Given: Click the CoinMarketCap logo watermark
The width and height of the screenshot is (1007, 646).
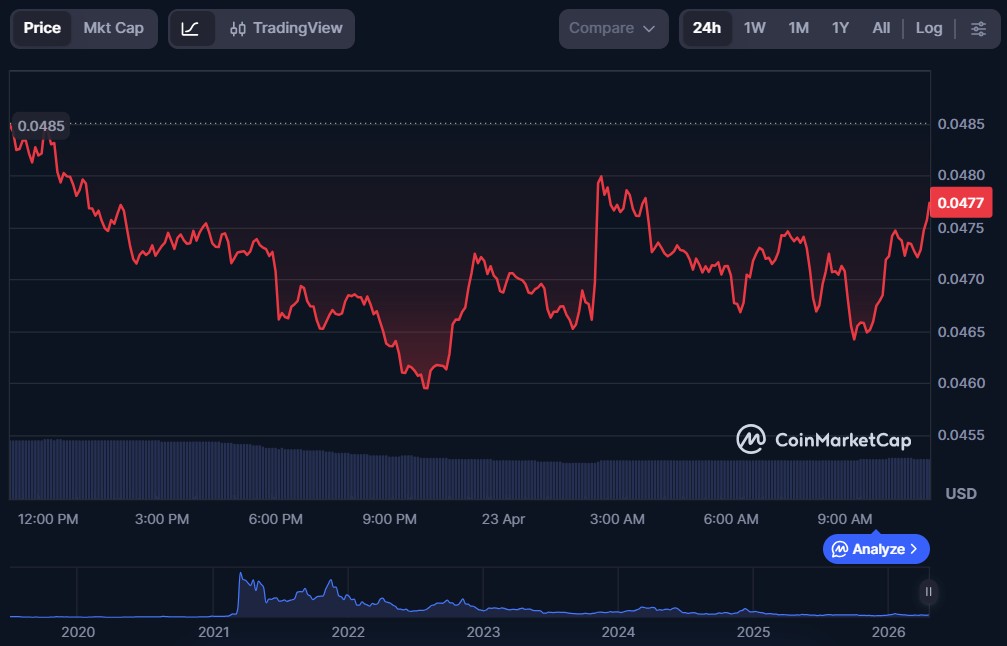Looking at the screenshot, I should tap(824, 439).
